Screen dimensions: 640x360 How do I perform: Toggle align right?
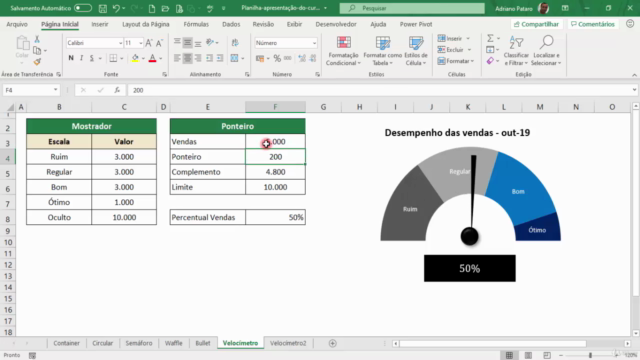point(198,58)
